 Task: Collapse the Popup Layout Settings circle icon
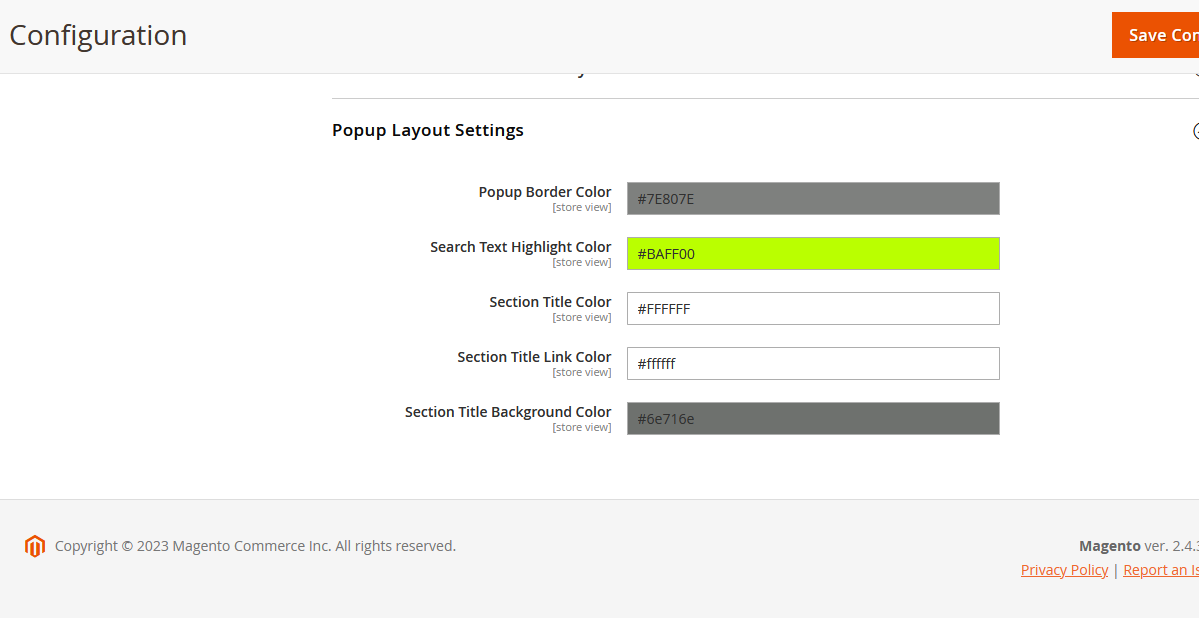[1195, 131]
